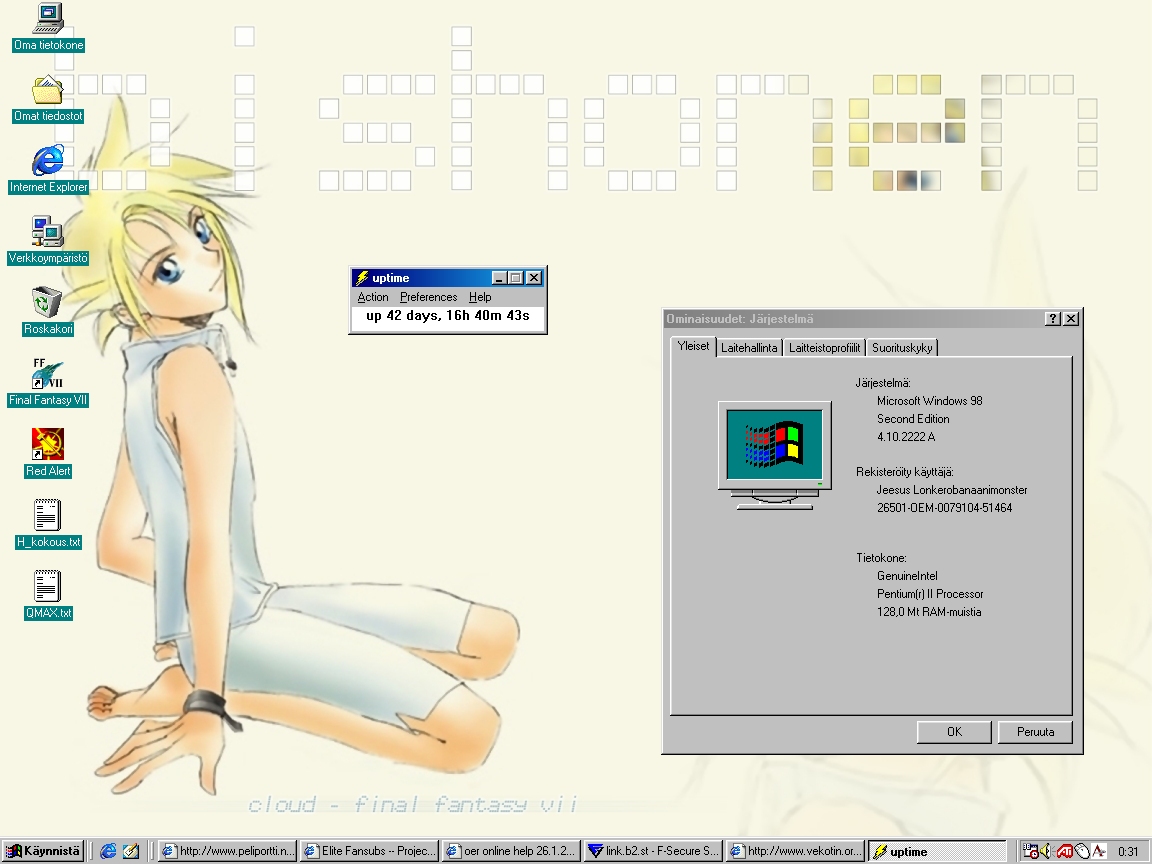Select the Omat tiedostot folder icon
Screen dimensions: 1152x864
(48, 90)
